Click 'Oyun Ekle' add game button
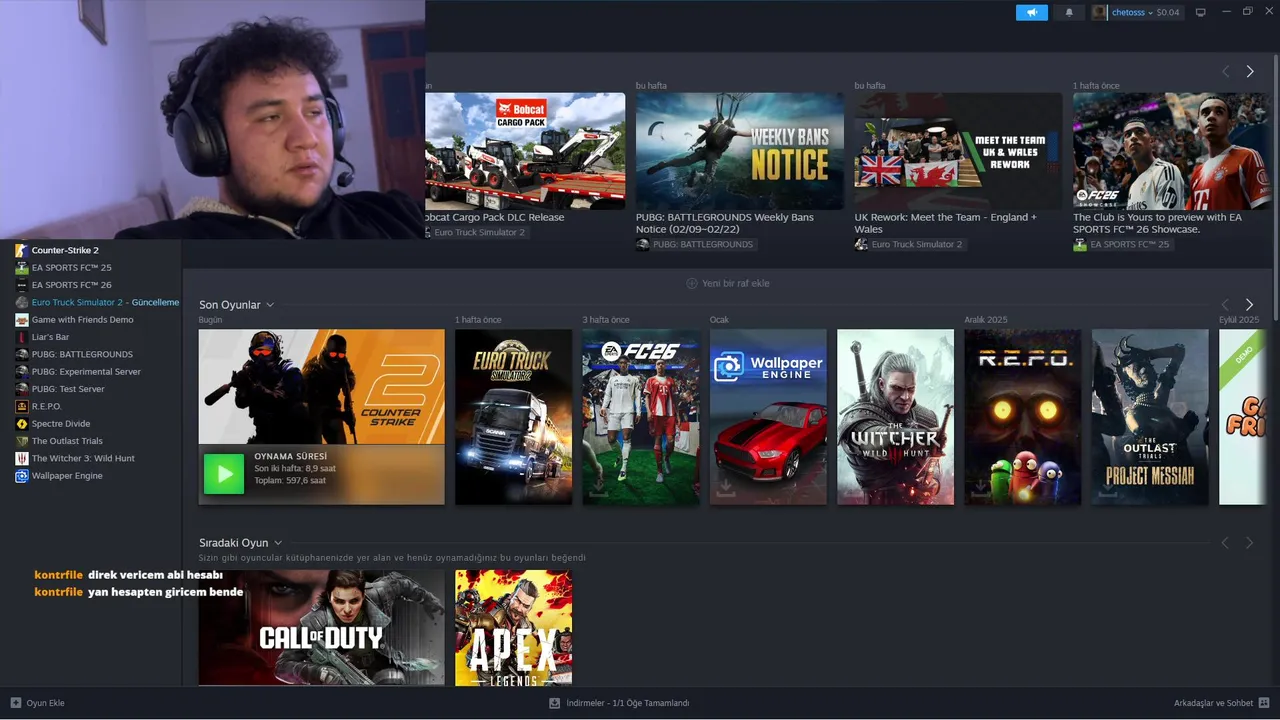Image resolution: width=1280 pixels, height=720 pixels. pos(37,703)
